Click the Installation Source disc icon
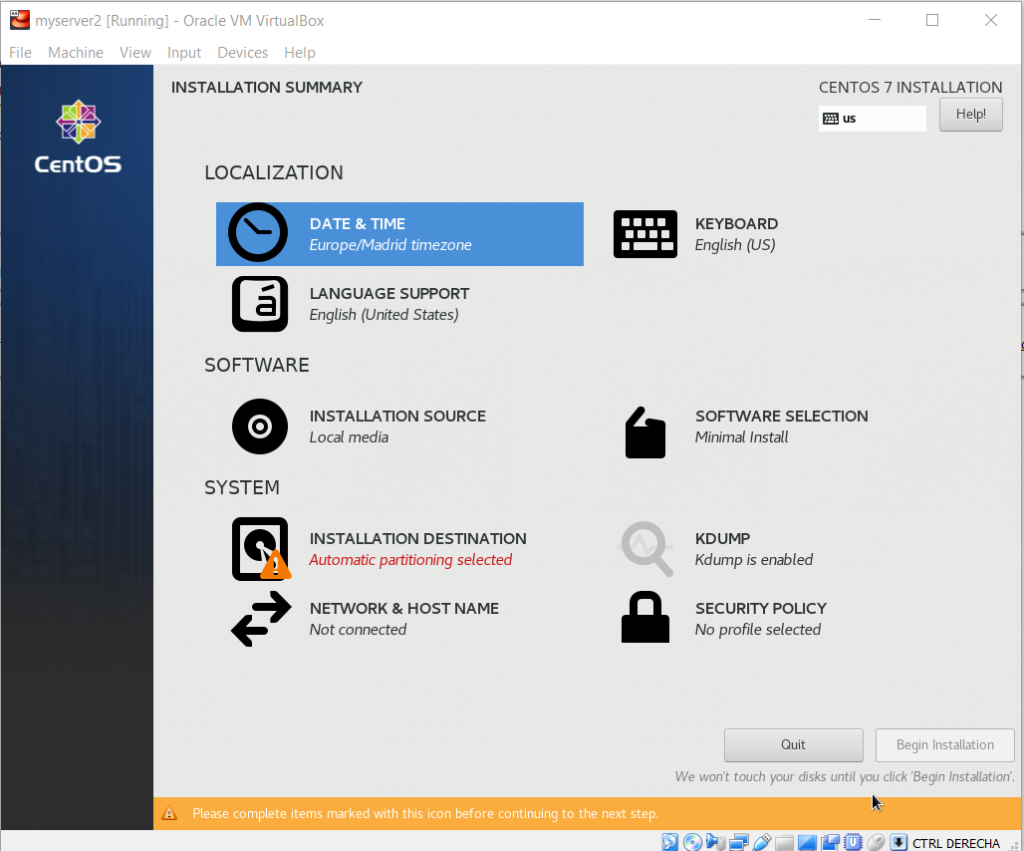The height and width of the screenshot is (851, 1024). pyautogui.click(x=260, y=426)
